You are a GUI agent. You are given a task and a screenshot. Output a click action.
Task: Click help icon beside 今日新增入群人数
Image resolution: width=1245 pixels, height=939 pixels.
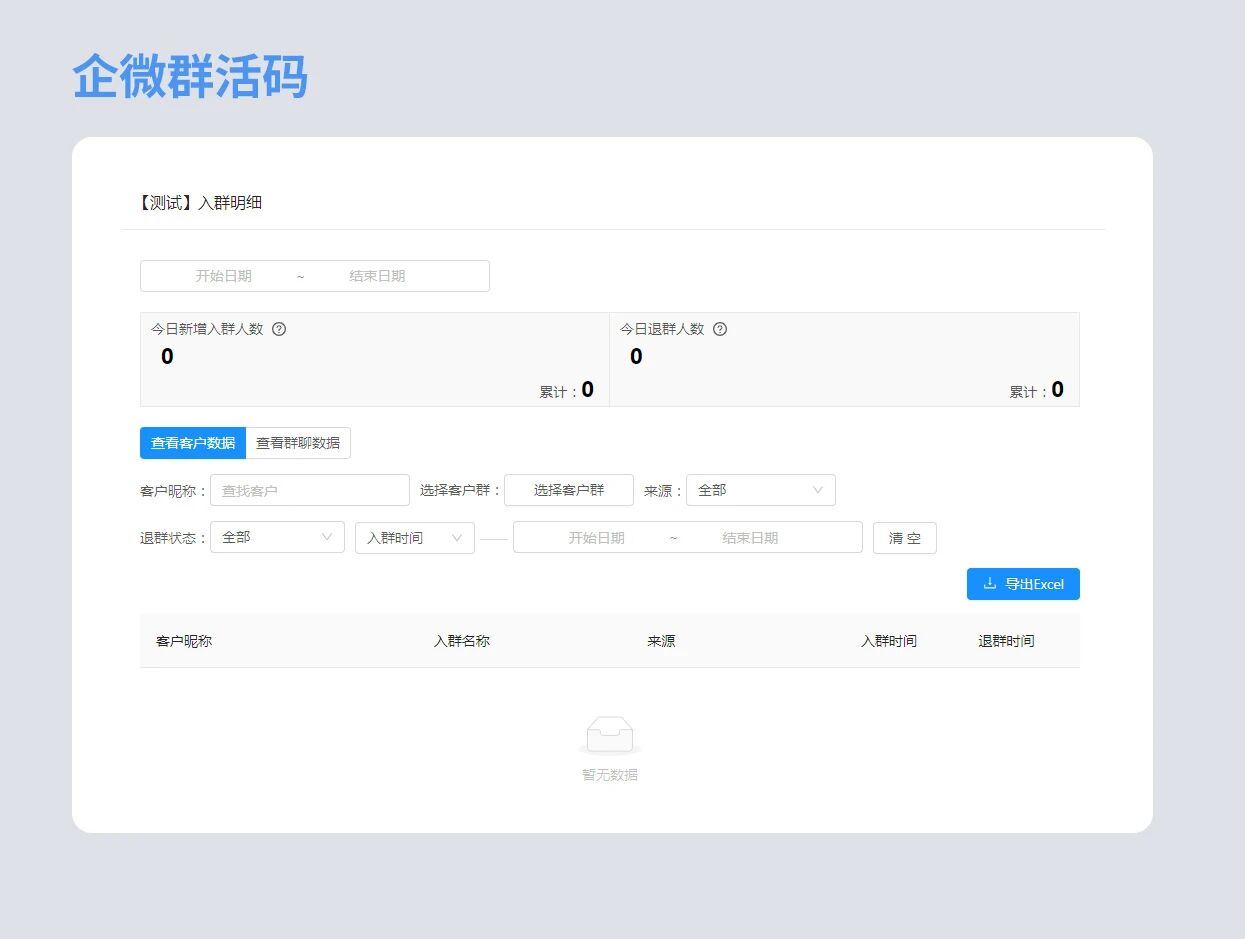coord(279,329)
